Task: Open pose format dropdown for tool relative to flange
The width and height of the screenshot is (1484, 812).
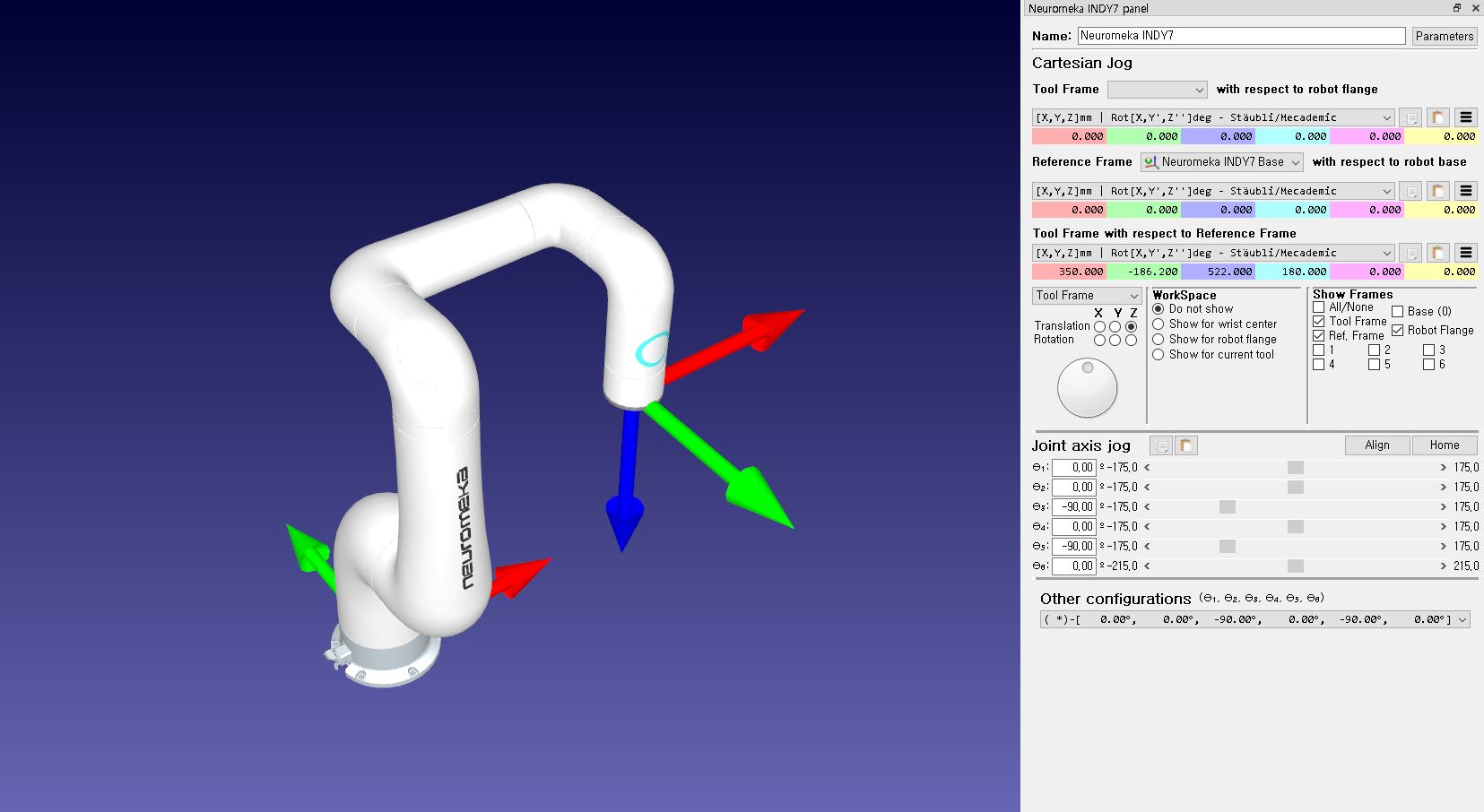Action: (1213, 117)
